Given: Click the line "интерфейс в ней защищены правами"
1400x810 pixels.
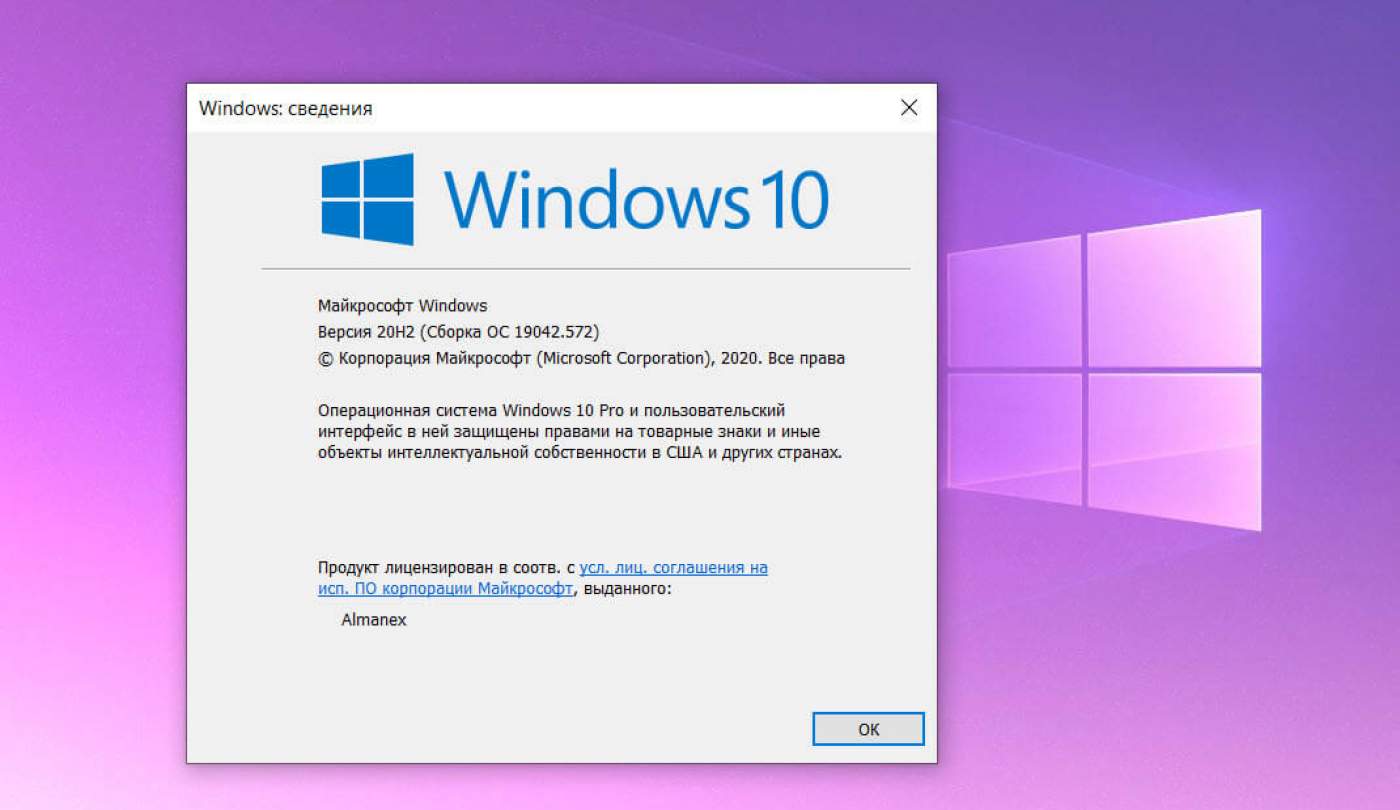Looking at the screenshot, I should point(569,431).
